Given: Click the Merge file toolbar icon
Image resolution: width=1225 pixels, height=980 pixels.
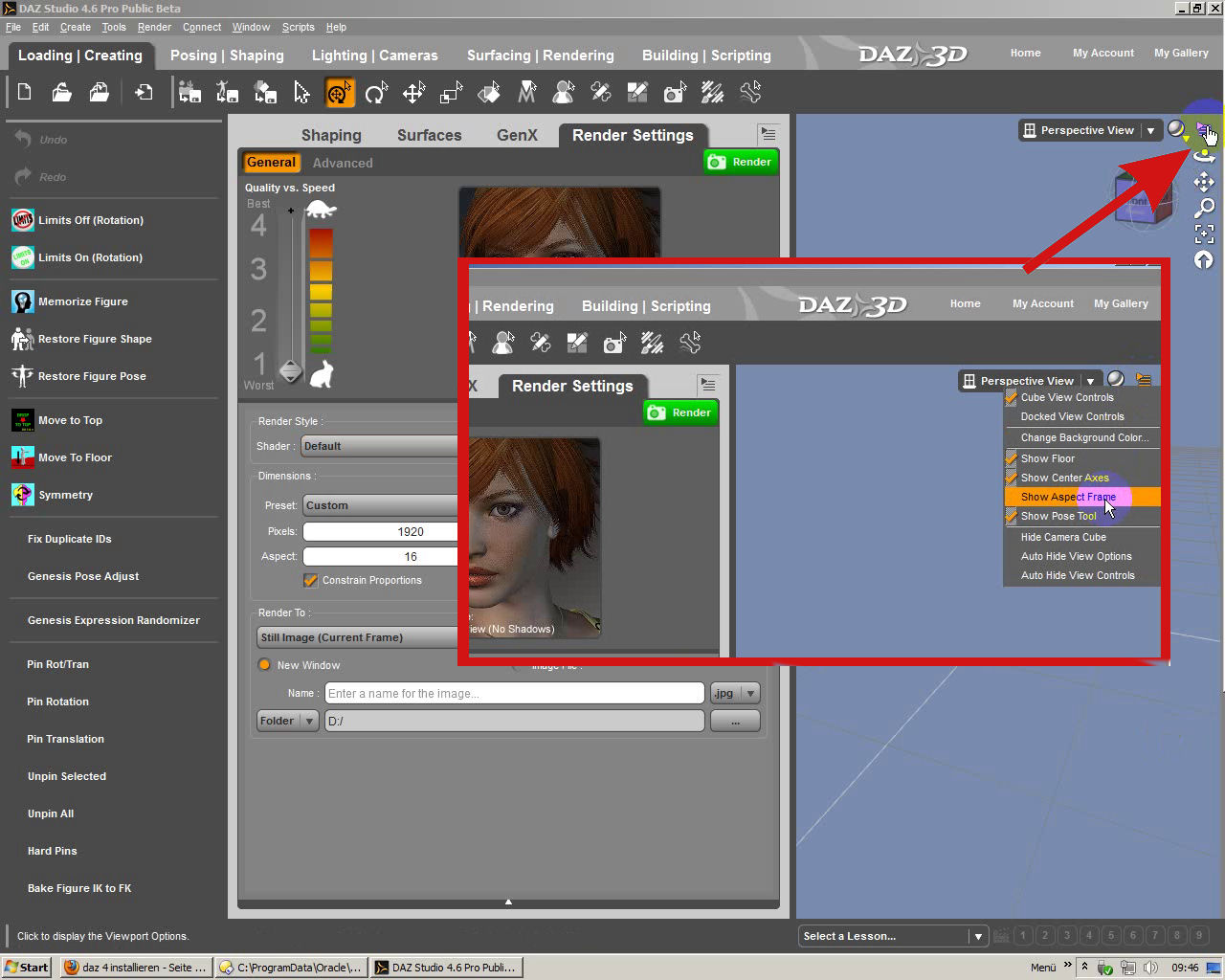Looking at the screenshot, I should 99,92.
